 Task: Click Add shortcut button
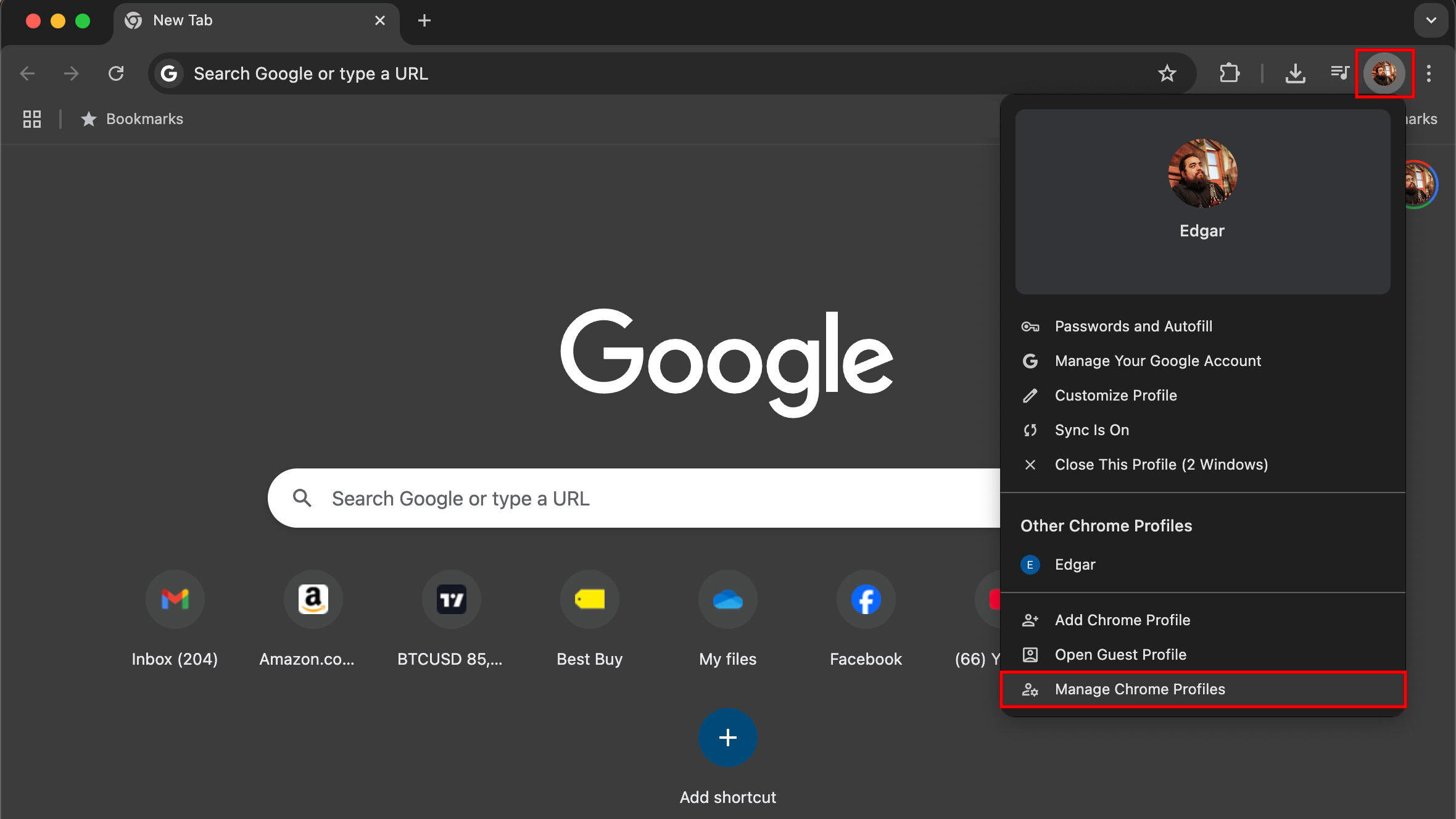tap(727, 738)
